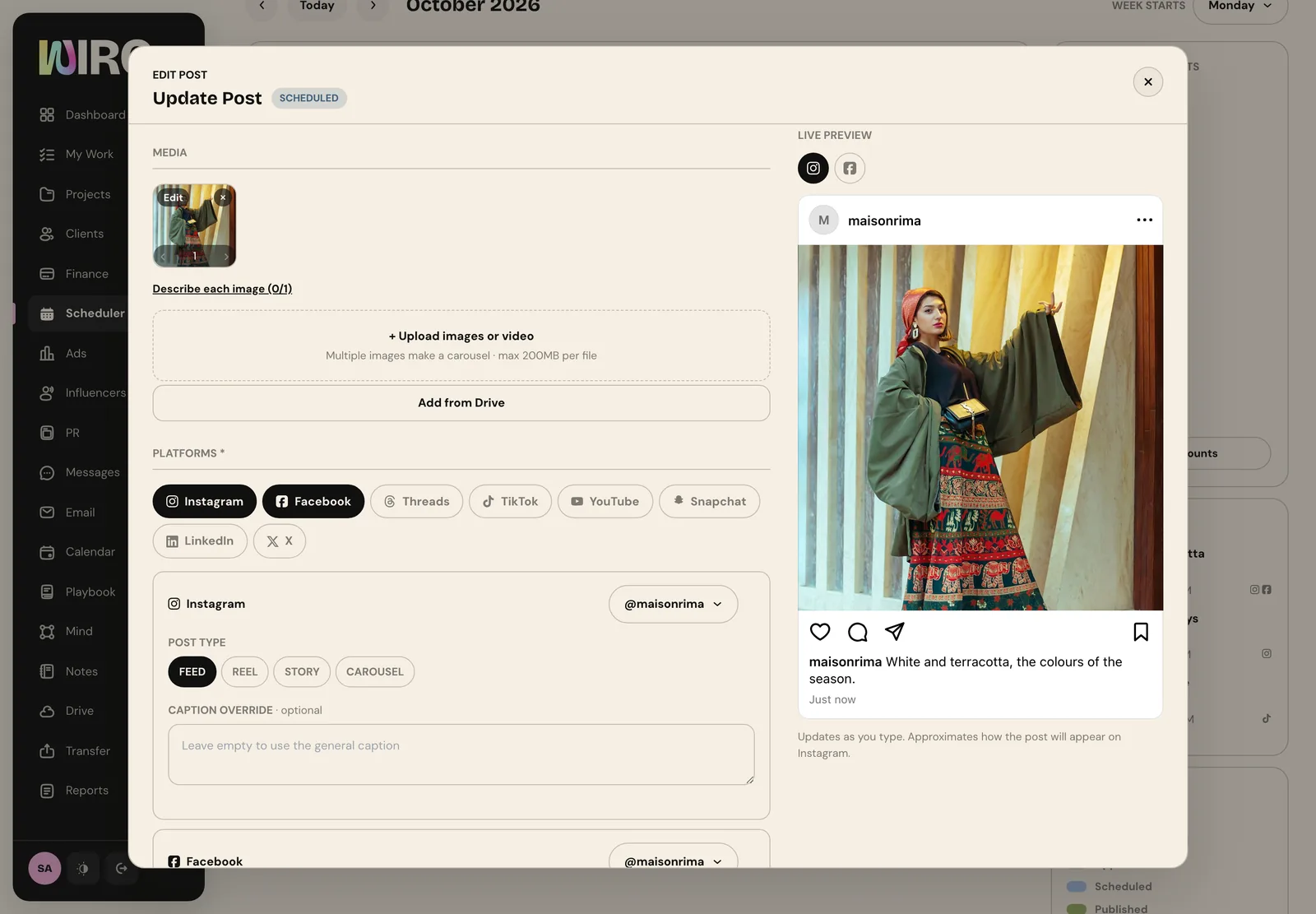Viewport: 1316px width, 914px height.
Task: Click the Today button
Action: 317,7
